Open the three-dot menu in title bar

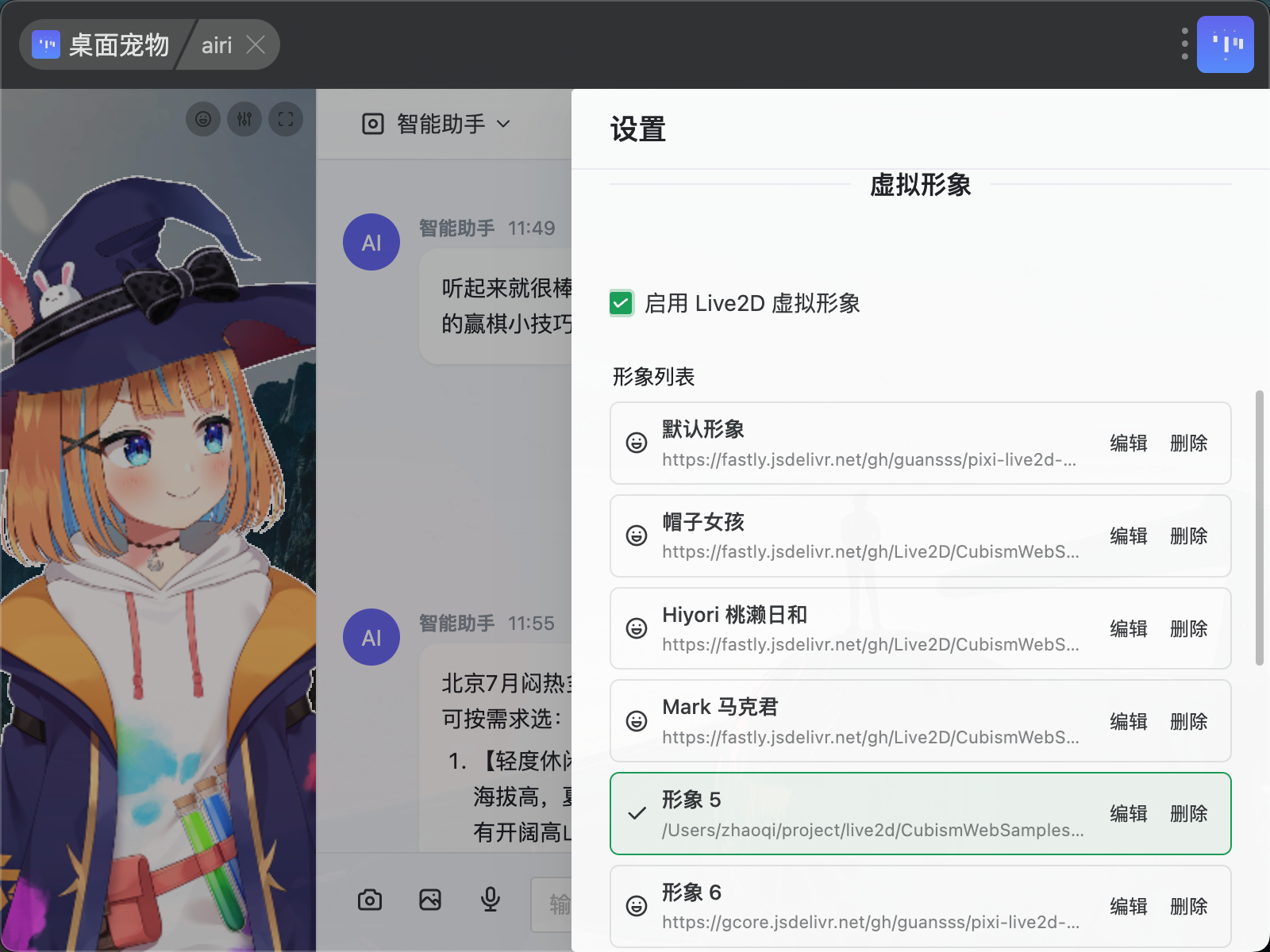click(1184, 44)
